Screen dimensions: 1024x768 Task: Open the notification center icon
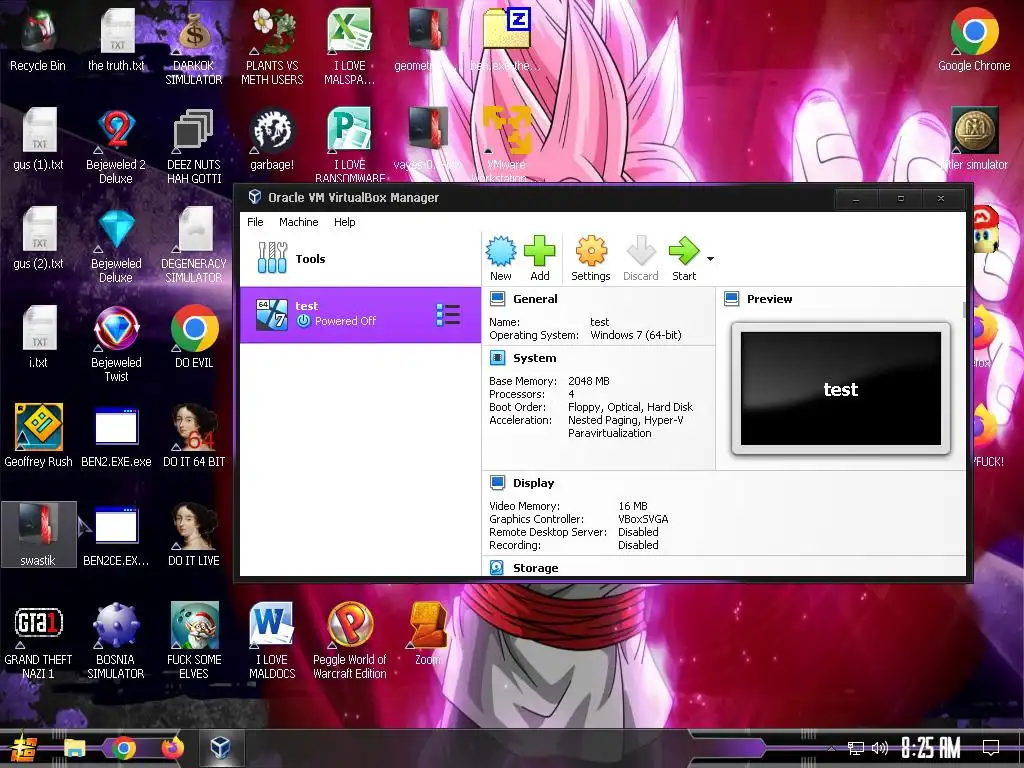coord(991,748)
